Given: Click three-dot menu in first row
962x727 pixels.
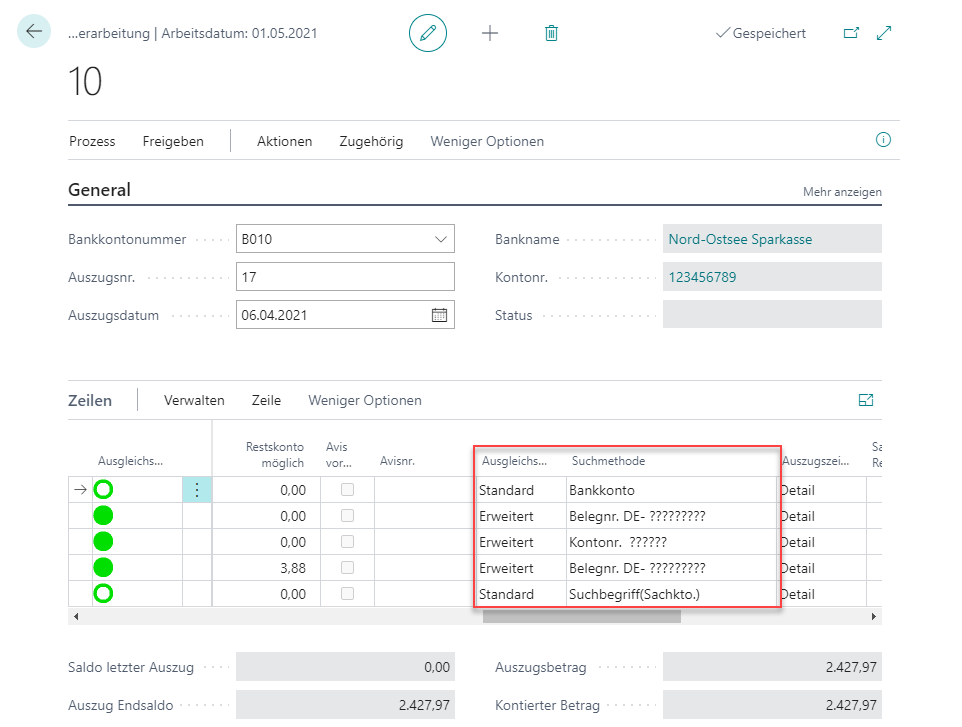Looking at the screenshot, I should 197,490.
